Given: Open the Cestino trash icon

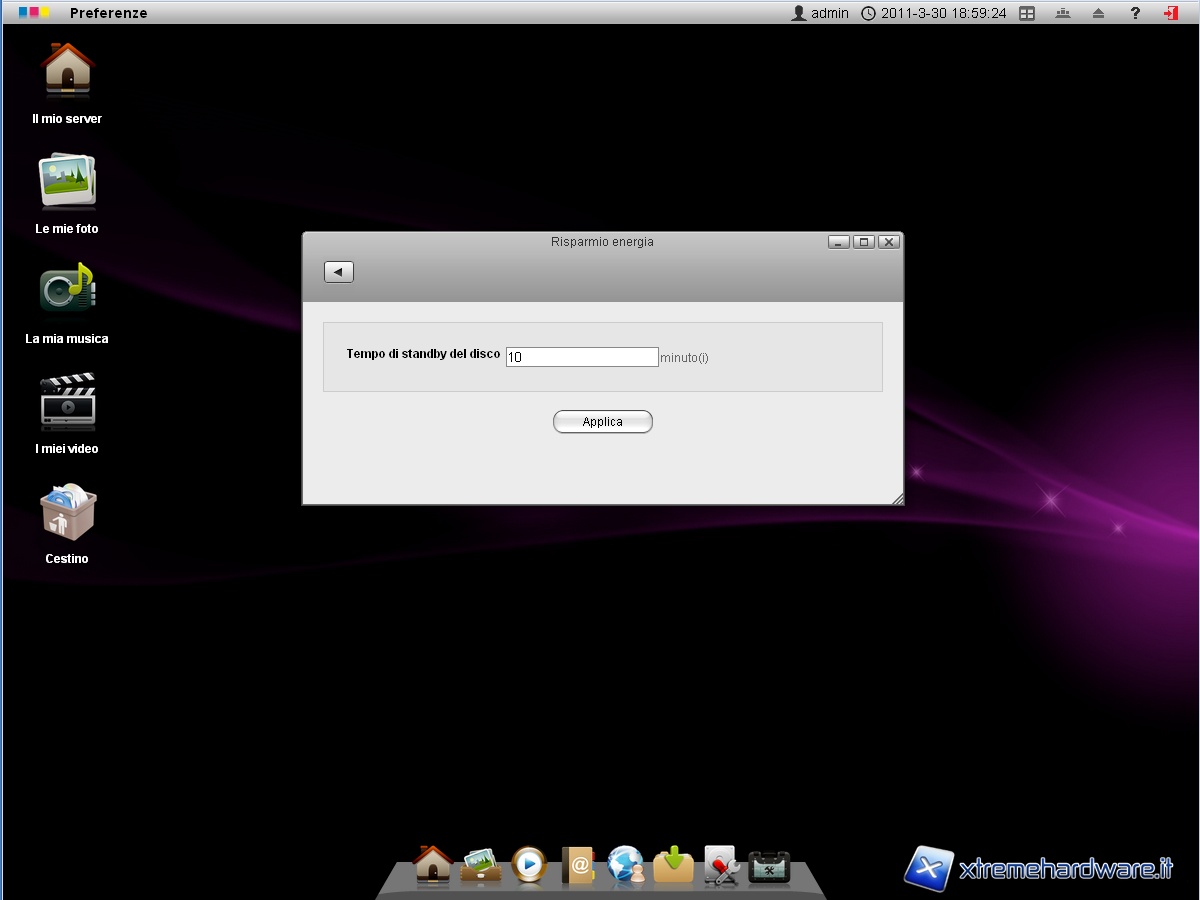Looking at the screenshot, I should pyautogui.click(x=67, y=512).
